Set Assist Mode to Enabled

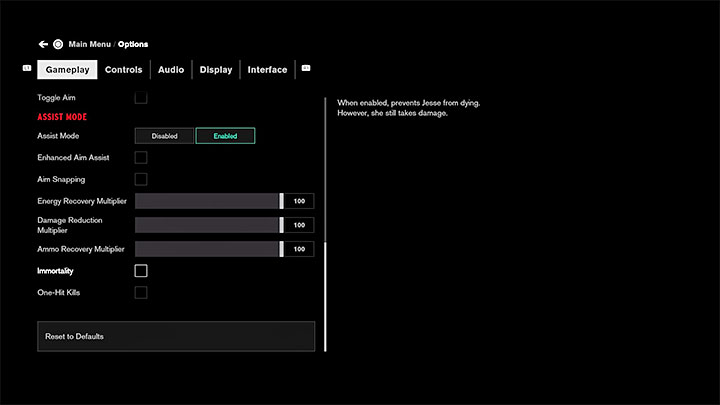click(225, 136)
